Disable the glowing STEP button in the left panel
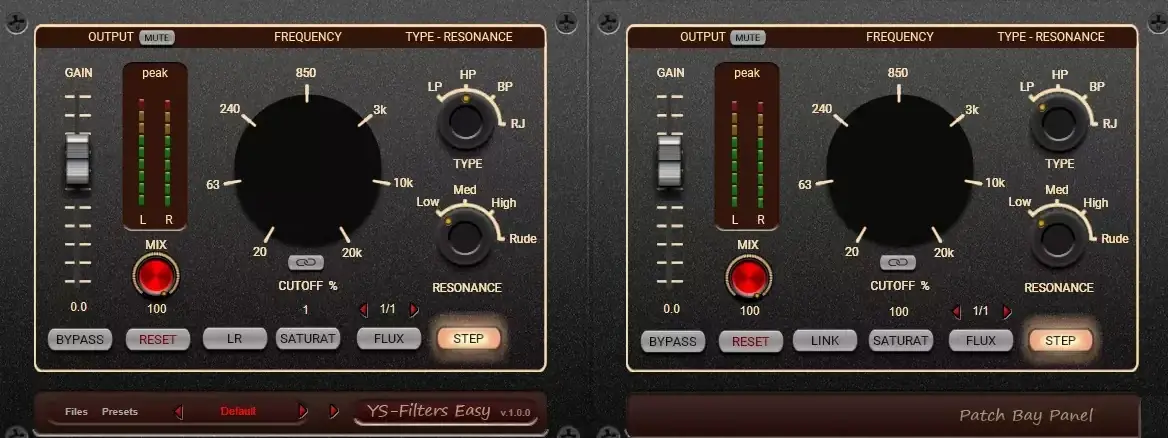 [x=468, y=339]
